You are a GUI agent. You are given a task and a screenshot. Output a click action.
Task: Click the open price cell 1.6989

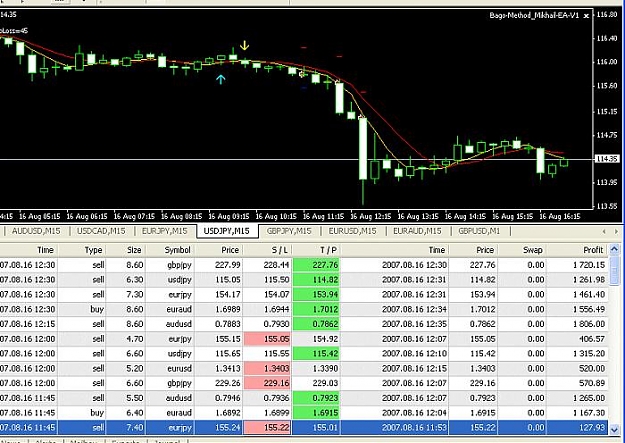[228, 309]
